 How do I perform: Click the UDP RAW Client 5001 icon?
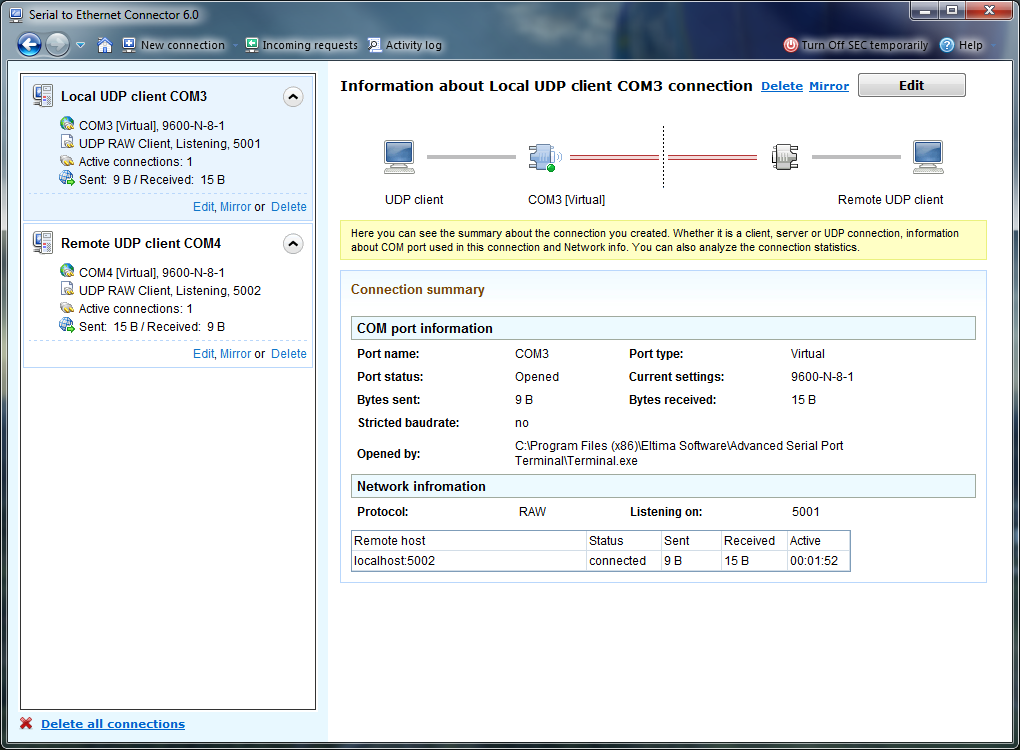click(67, 142)
